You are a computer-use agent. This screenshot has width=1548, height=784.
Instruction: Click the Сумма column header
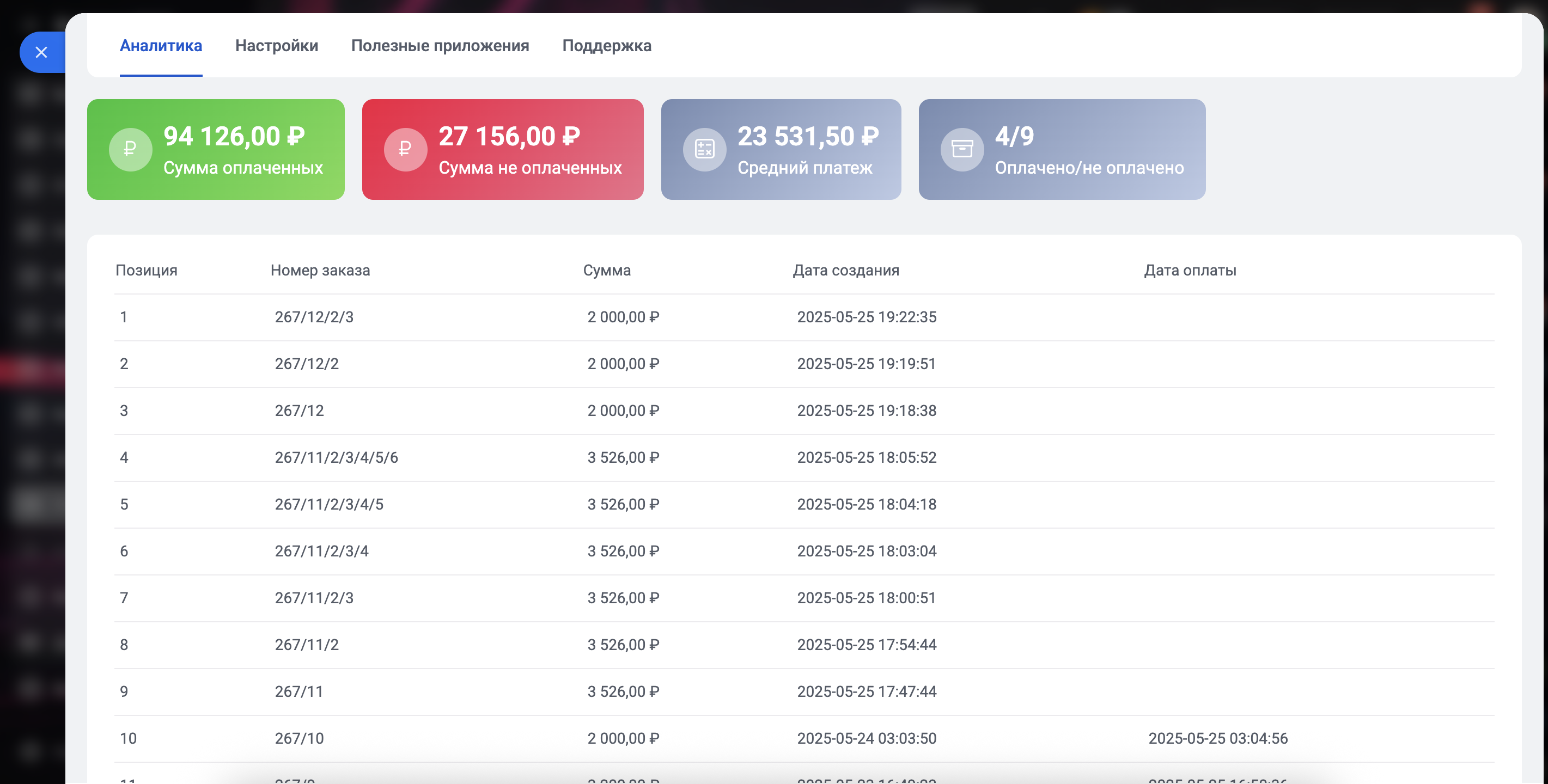point(606,271)
